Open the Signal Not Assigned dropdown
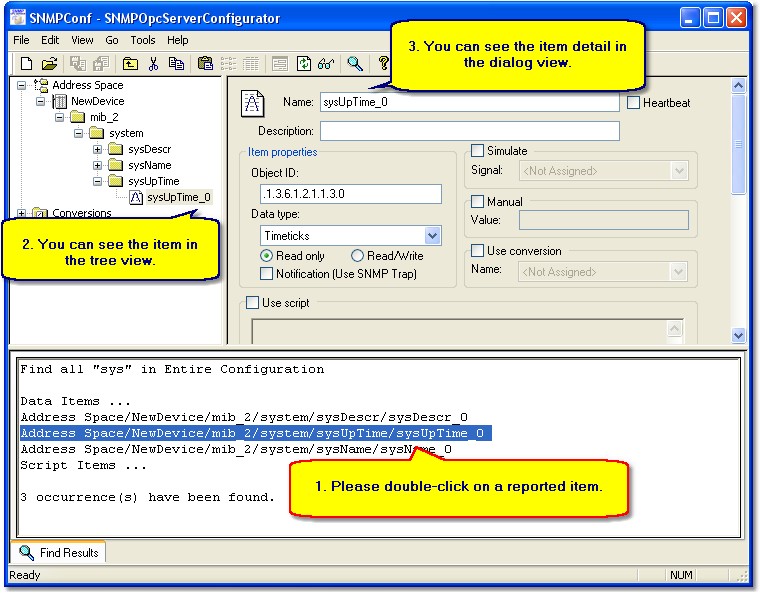Screen dimensions: 760x594 pyautogui.click(x=679, y=171)
